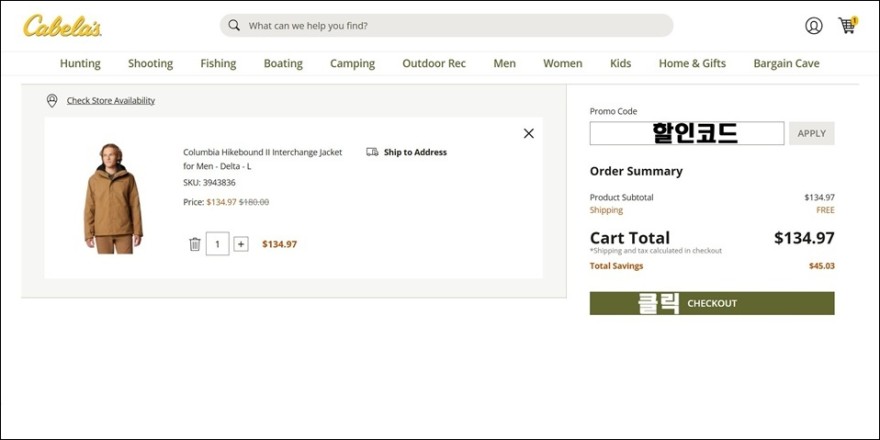The width and height of the screenshot is (880, 440).
Task: Open the Columbia Hikebound II jacket title
Action: (x=262, y=159)
